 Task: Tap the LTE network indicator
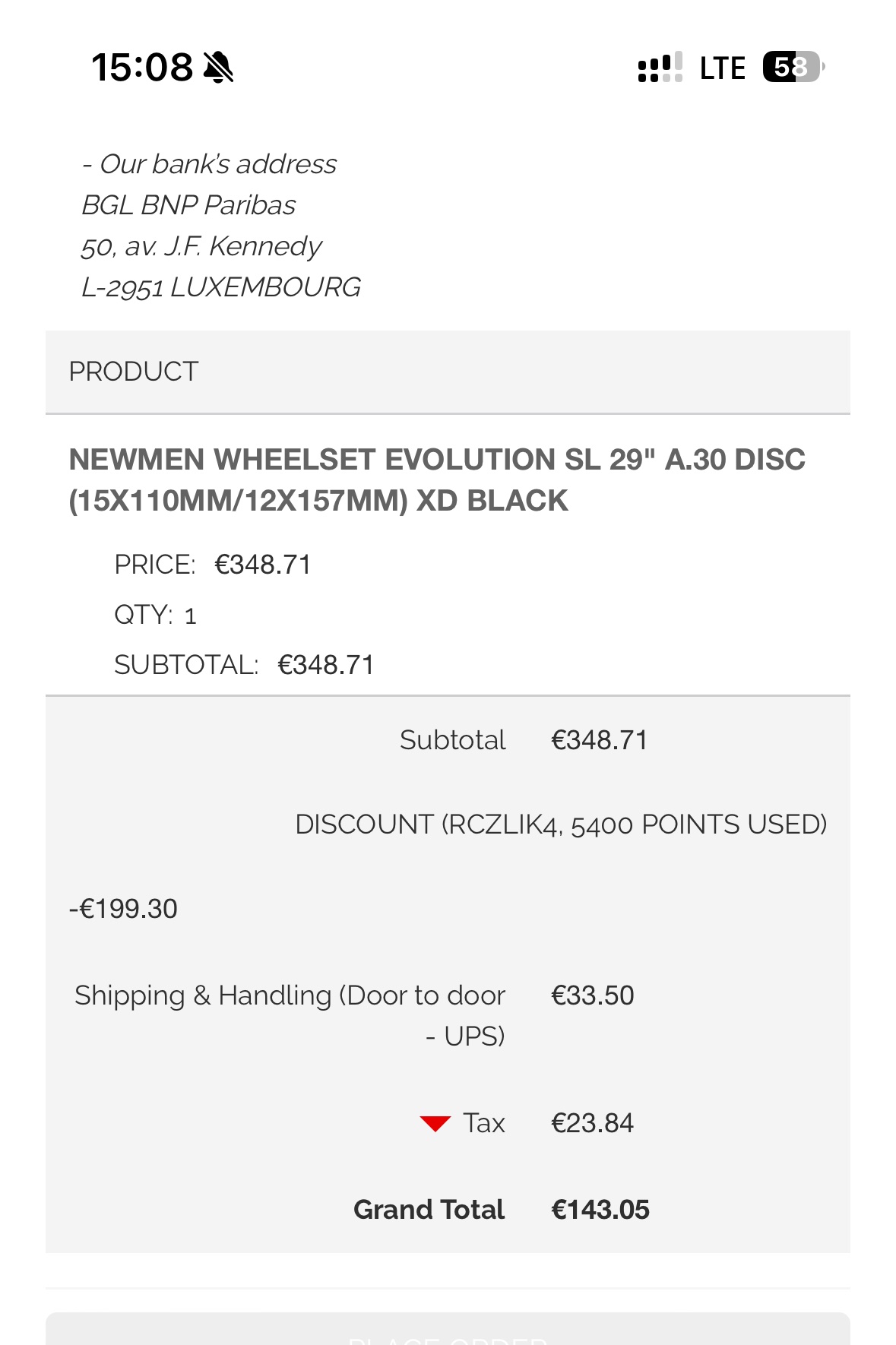tap(722, 68)
